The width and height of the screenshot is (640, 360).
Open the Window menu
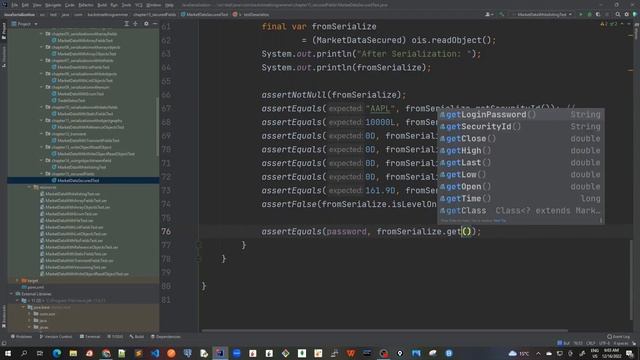pyautogui.click(x=153, y=5)
